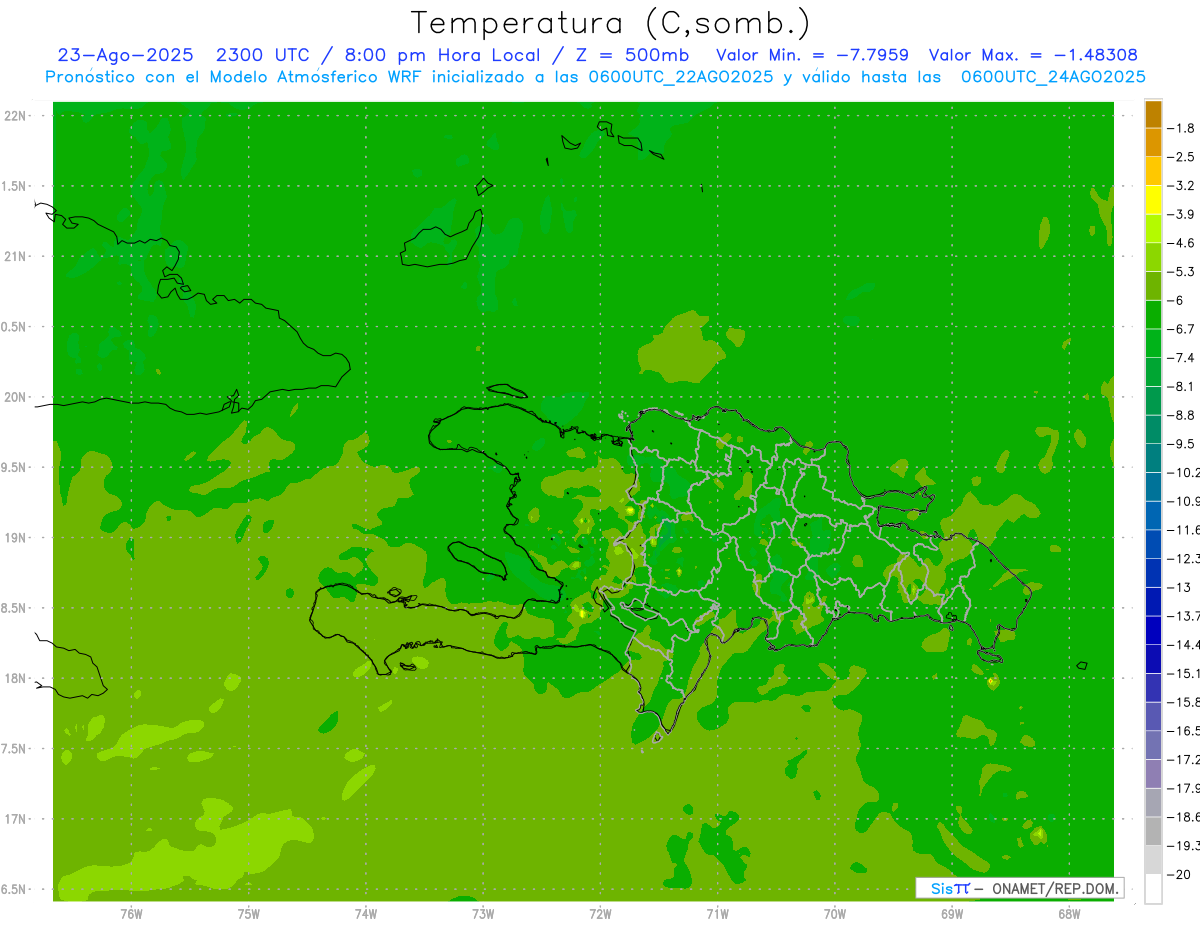Pick the yellow swatch between -3.2 and -3.9
The image size is (1200, 927).
[1153, 200]
